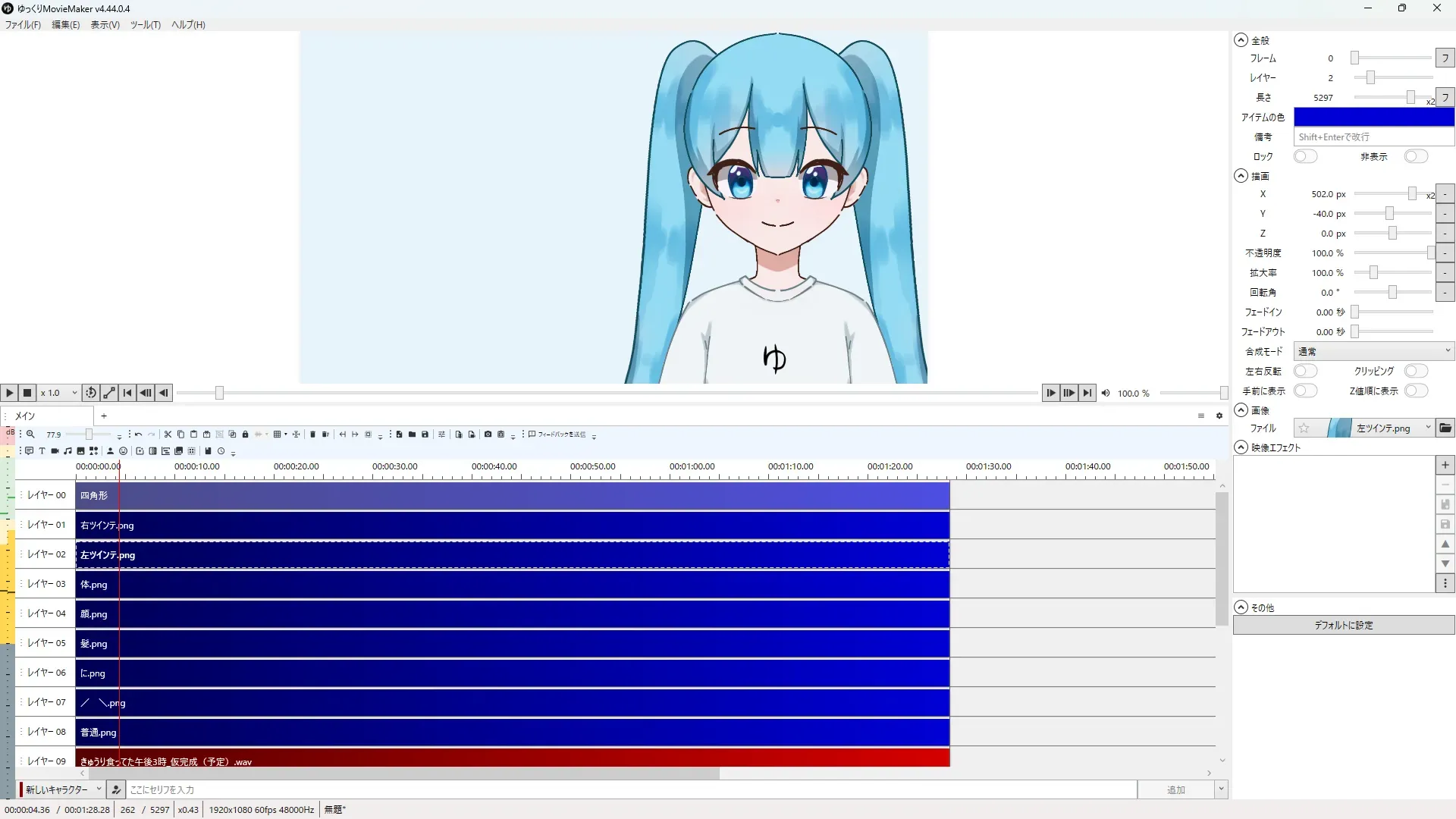Add a text item with the T icon
This screenshot has height=819, width=1456.
pyautogui.click(x=42, y=451)
